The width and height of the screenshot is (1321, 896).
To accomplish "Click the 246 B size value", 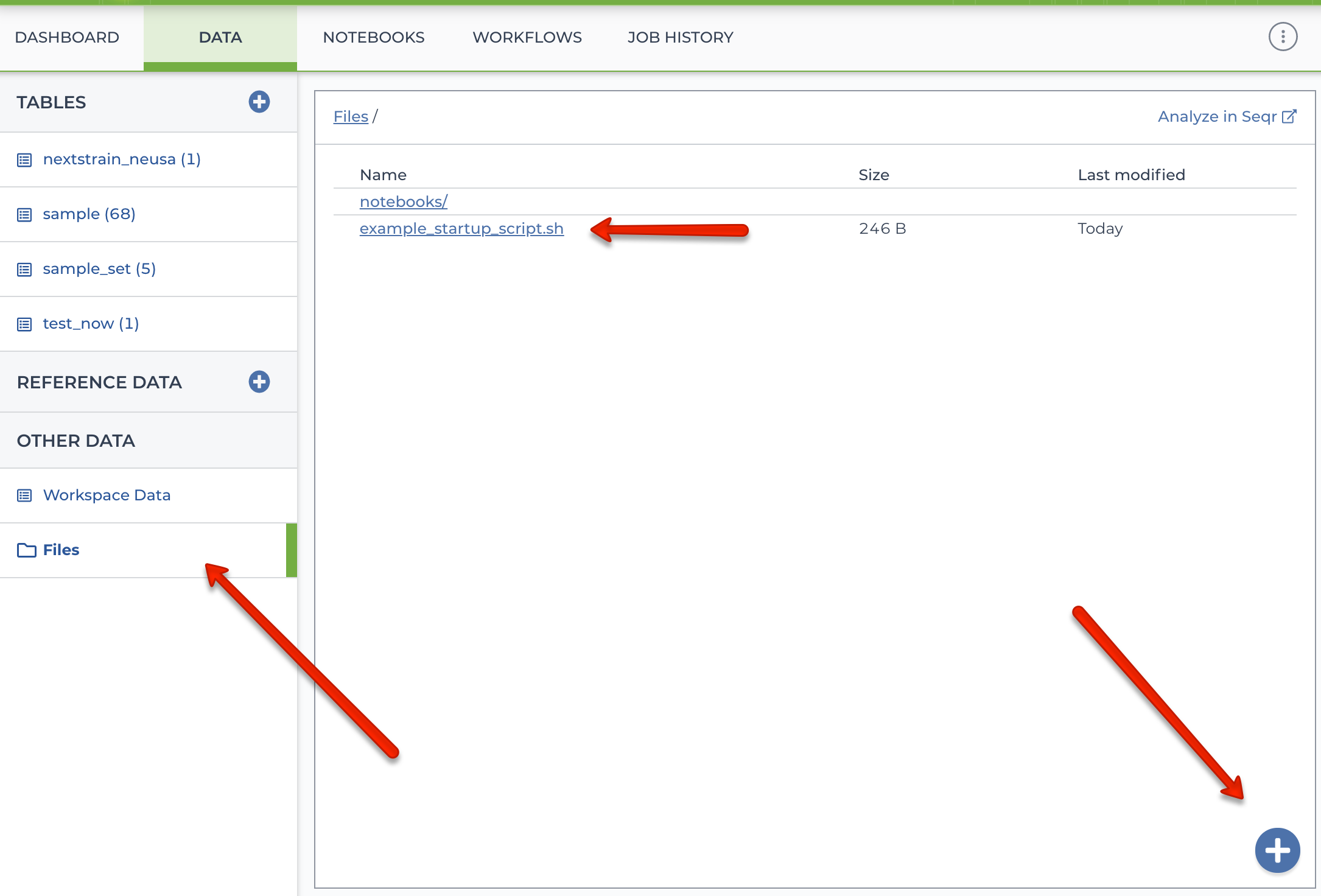I will pyautogui.click(x=882, y=229).
